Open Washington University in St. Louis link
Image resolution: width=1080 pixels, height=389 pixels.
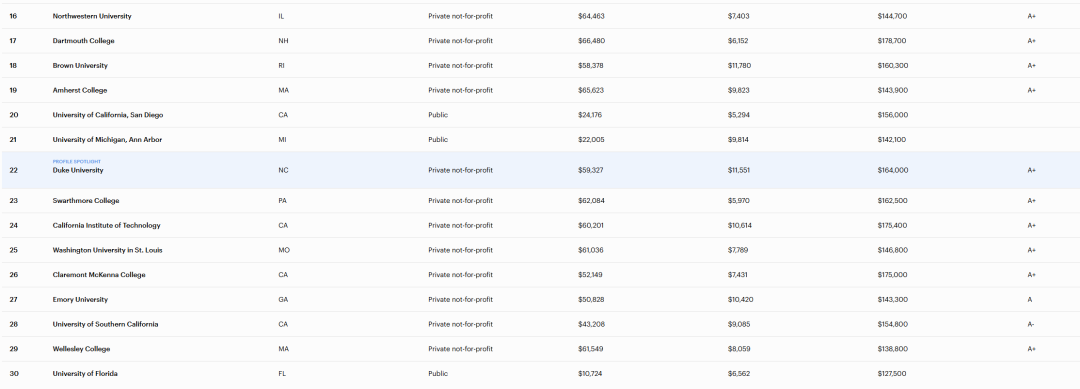[107, 250]
